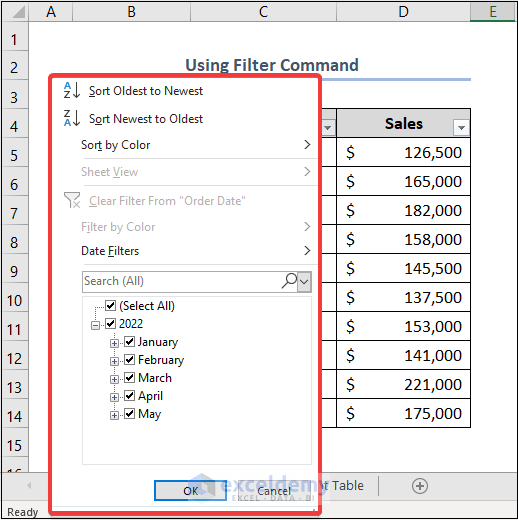518x520 pixels.
Task: Click the Sort Oldest to Newest A-Z icon
Action: pos(72,90)
